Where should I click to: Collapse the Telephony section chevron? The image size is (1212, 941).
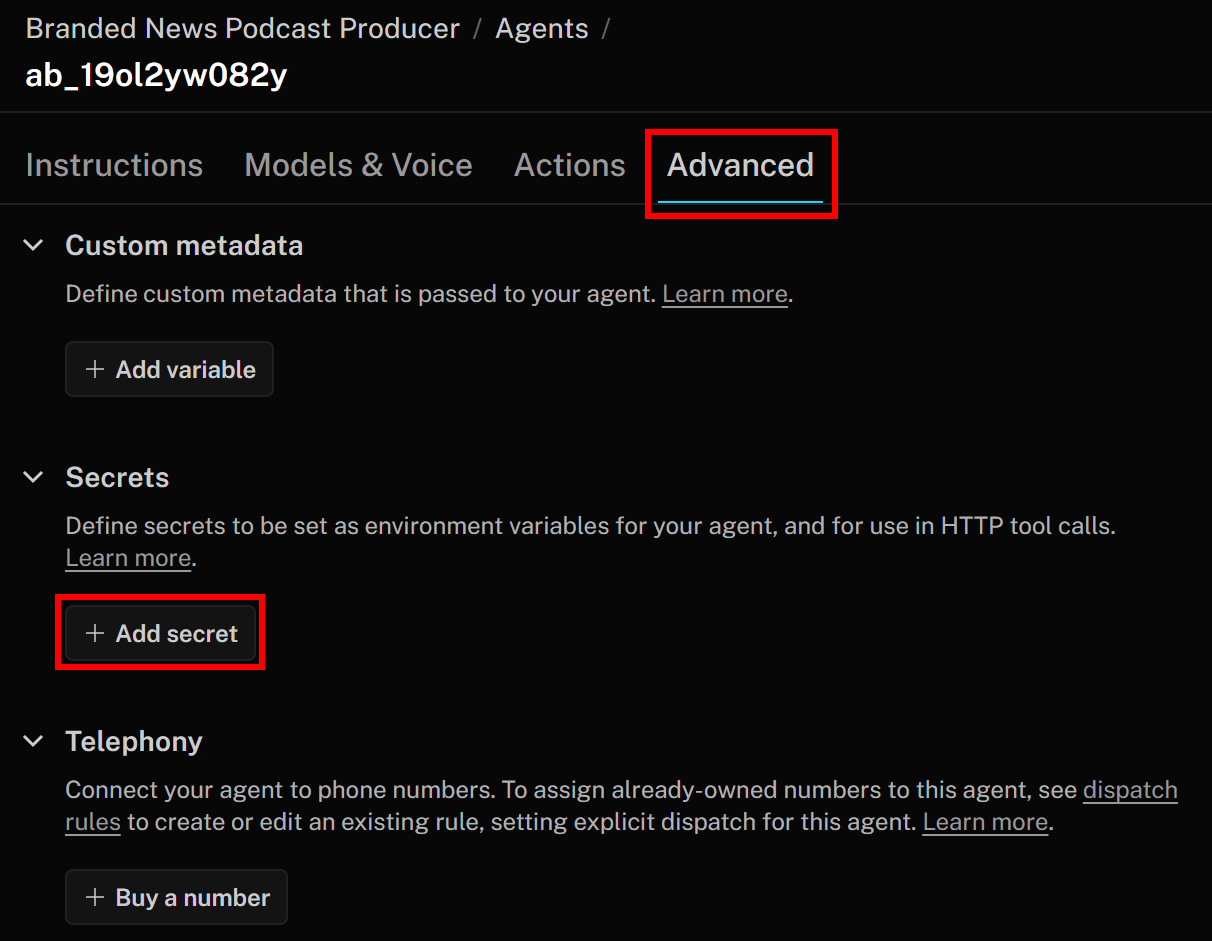click(x=32, y=741)
